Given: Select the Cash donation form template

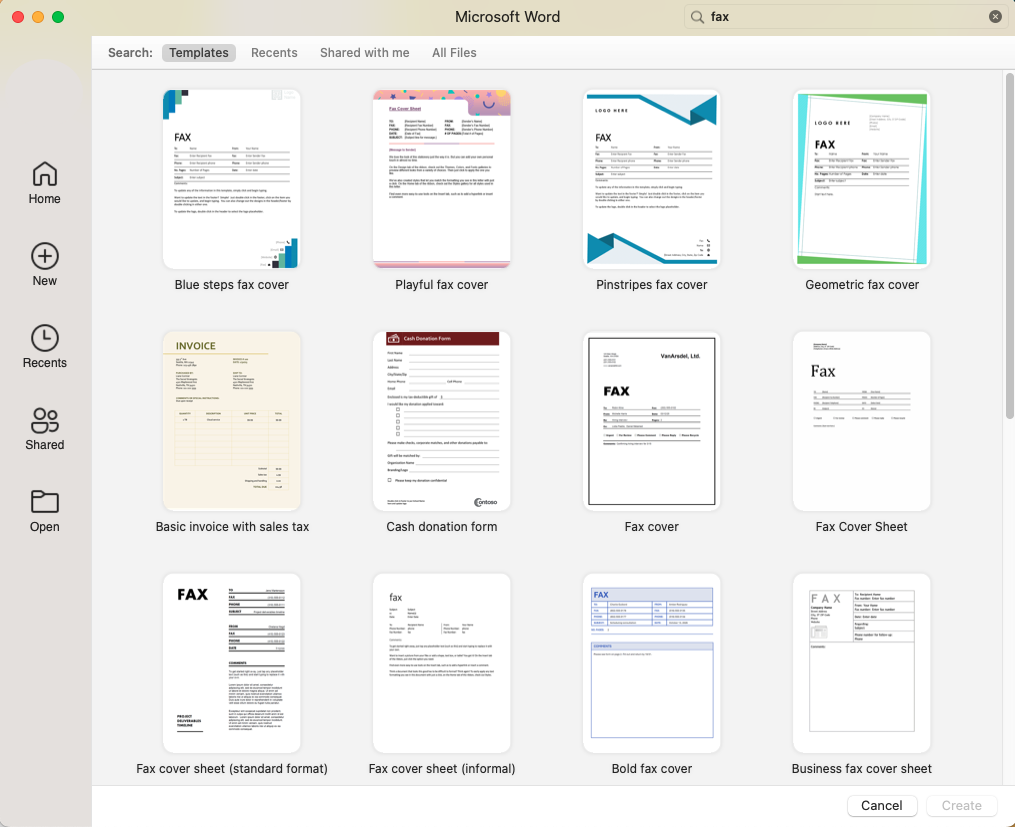Looking at the screenshot, I should (x=441, y=420).
